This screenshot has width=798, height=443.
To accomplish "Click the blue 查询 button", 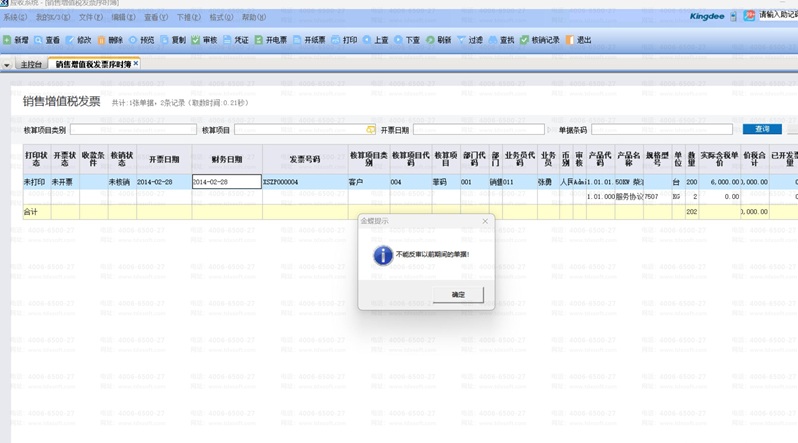I will click(x=762, y=129).
